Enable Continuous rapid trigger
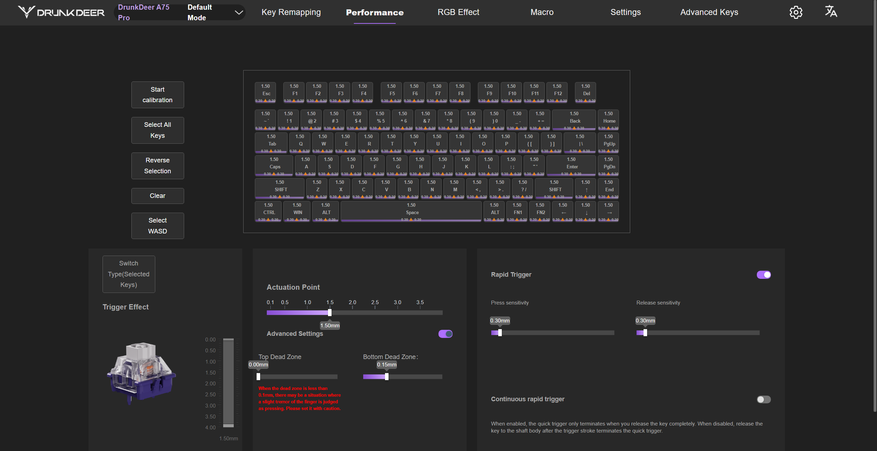 (764, 399)
